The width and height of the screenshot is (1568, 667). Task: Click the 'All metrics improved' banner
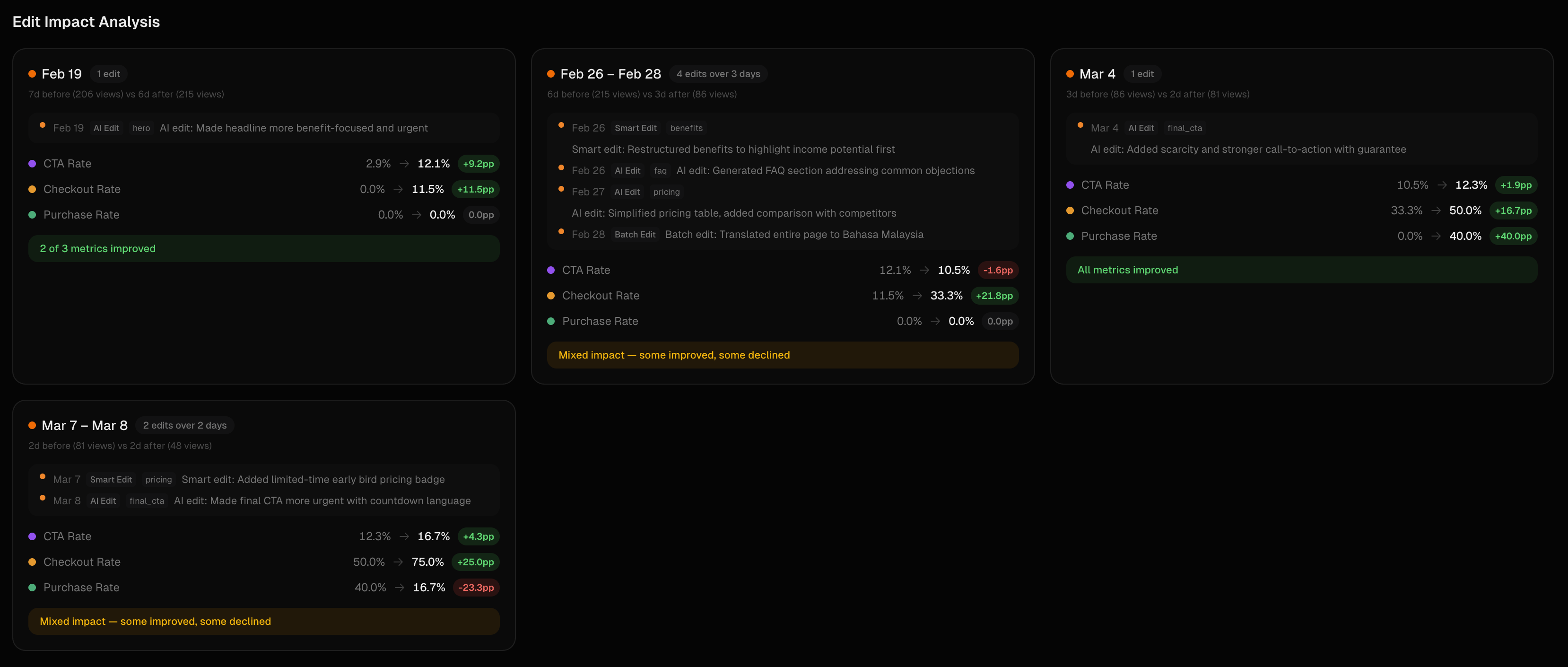point(1301,270)
